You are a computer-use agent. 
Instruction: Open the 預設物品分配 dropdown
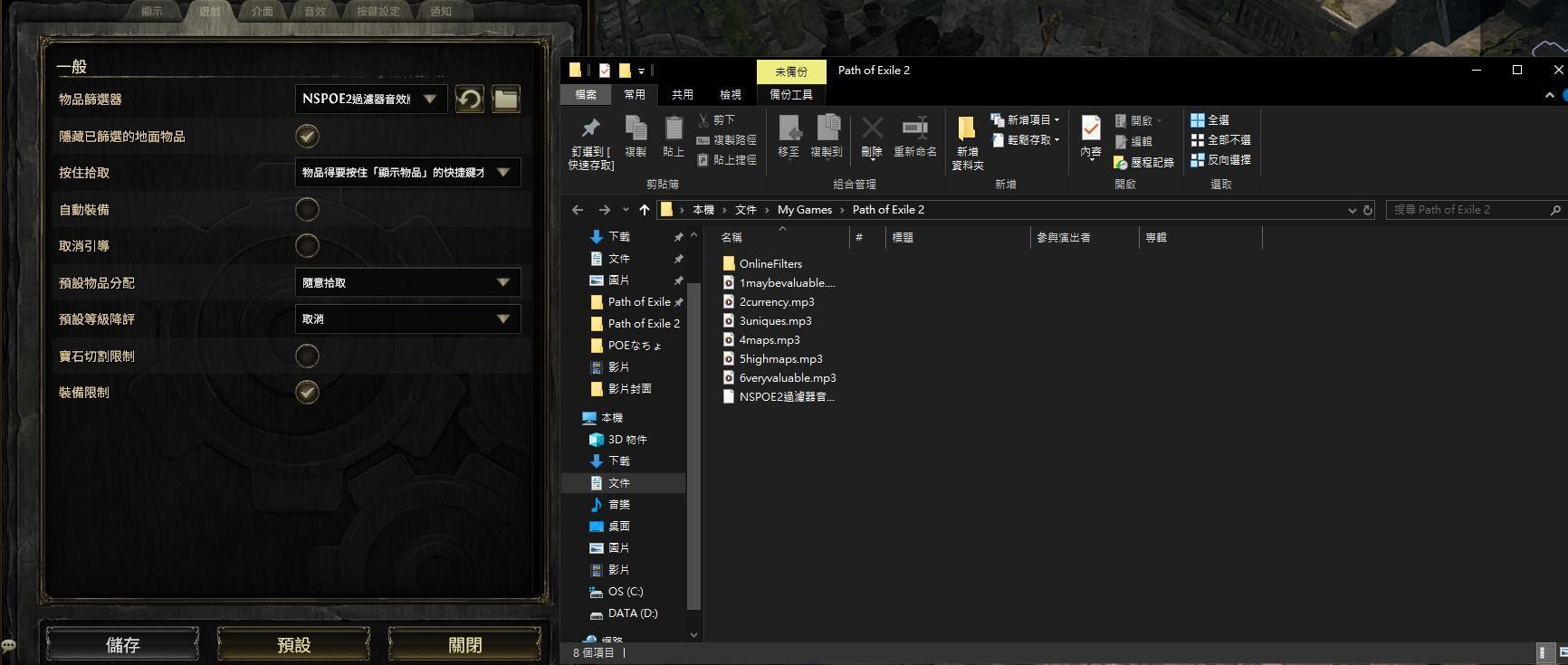click(408, 282)
